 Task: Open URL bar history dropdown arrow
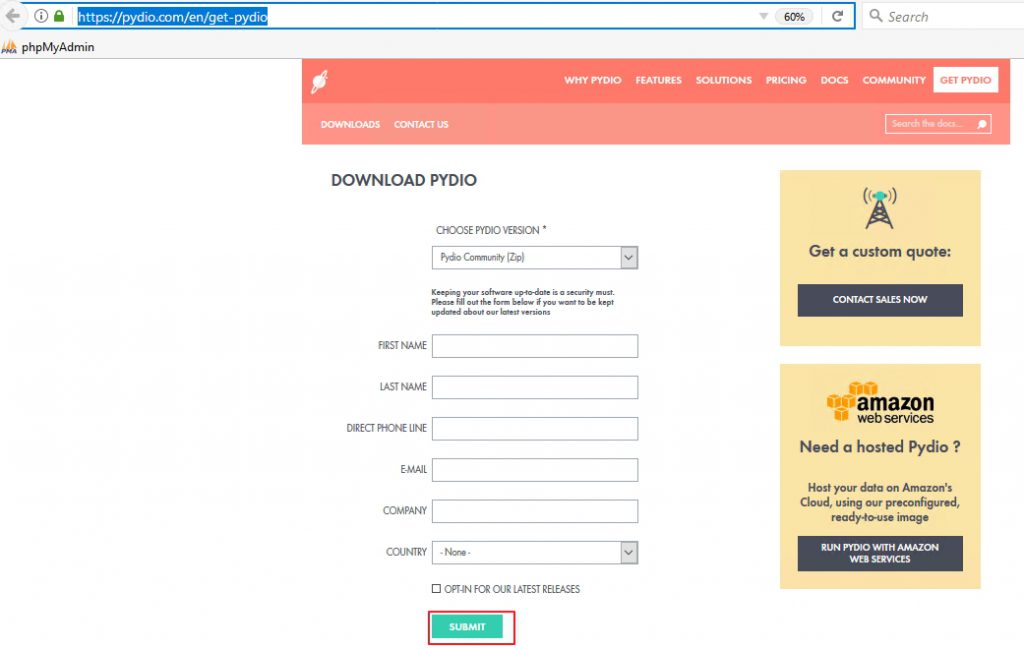point(763,16)
